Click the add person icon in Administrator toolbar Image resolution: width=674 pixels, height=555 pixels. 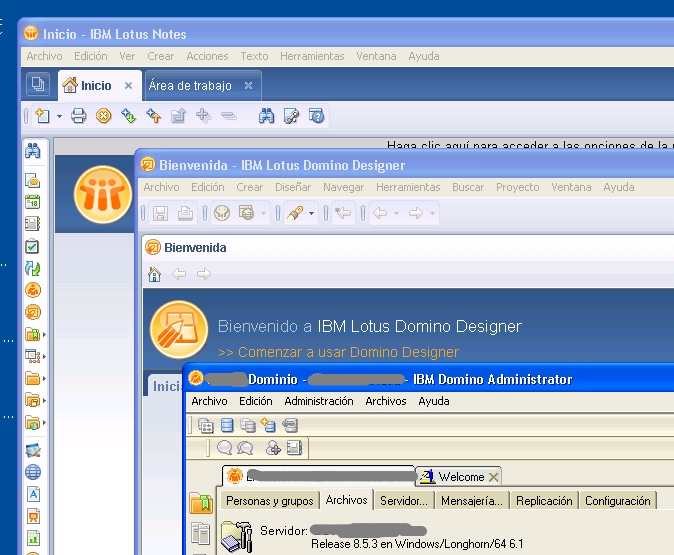pos(273,448)
